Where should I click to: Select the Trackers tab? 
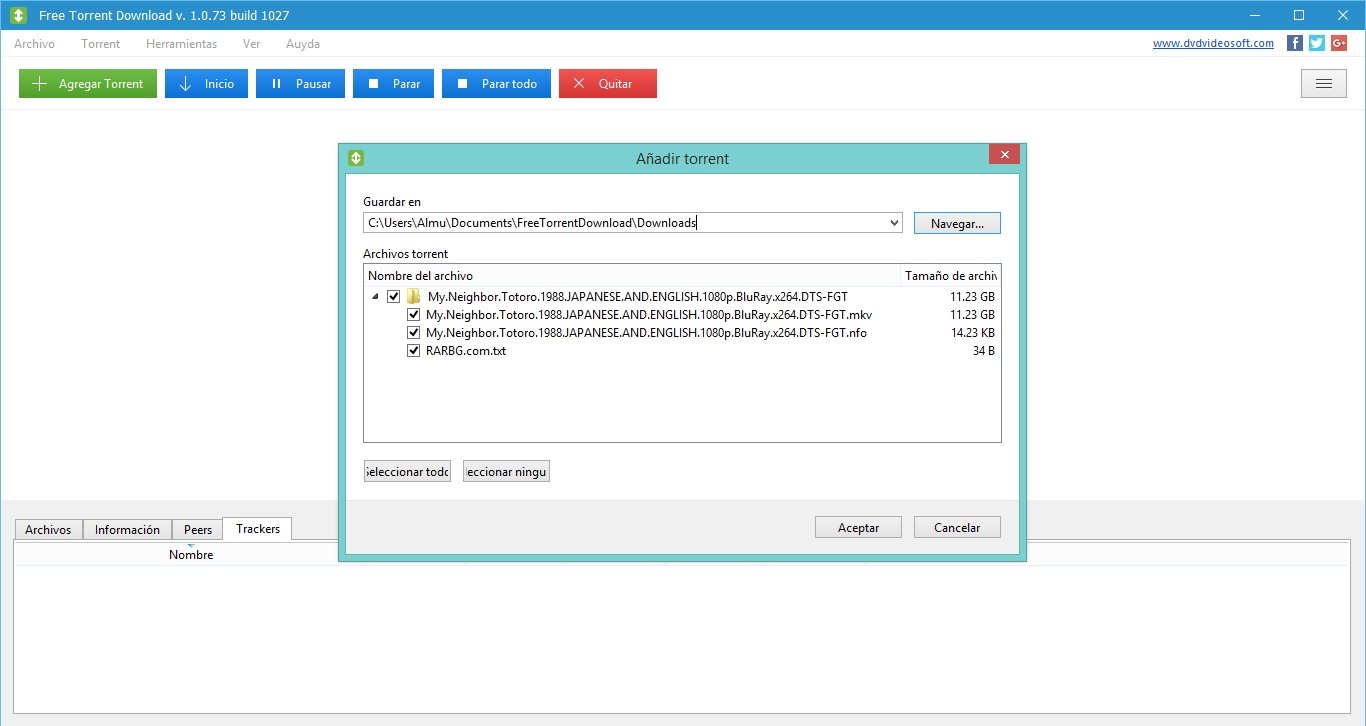[258, 528]
